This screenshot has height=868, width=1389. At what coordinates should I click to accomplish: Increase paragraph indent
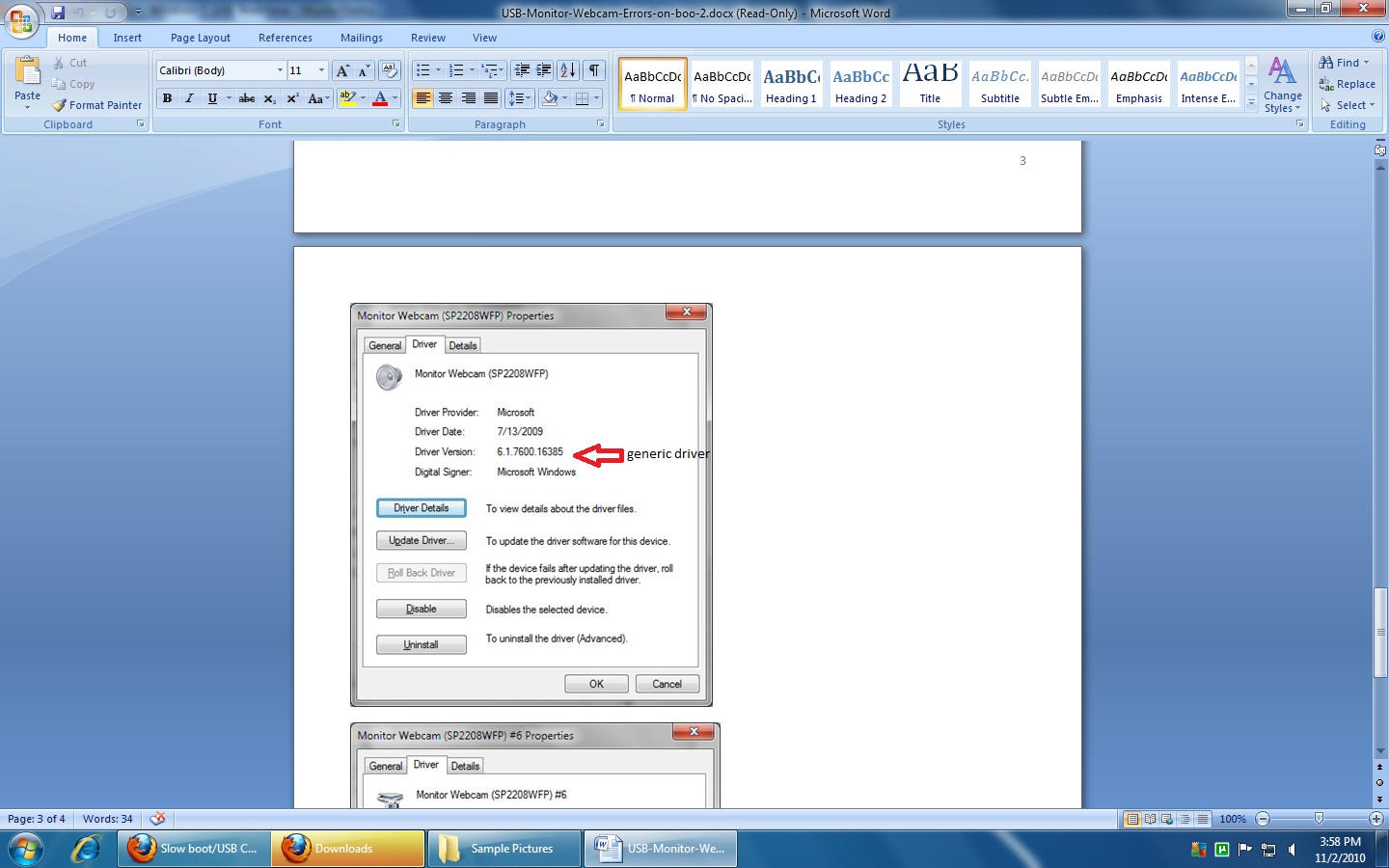544,70
